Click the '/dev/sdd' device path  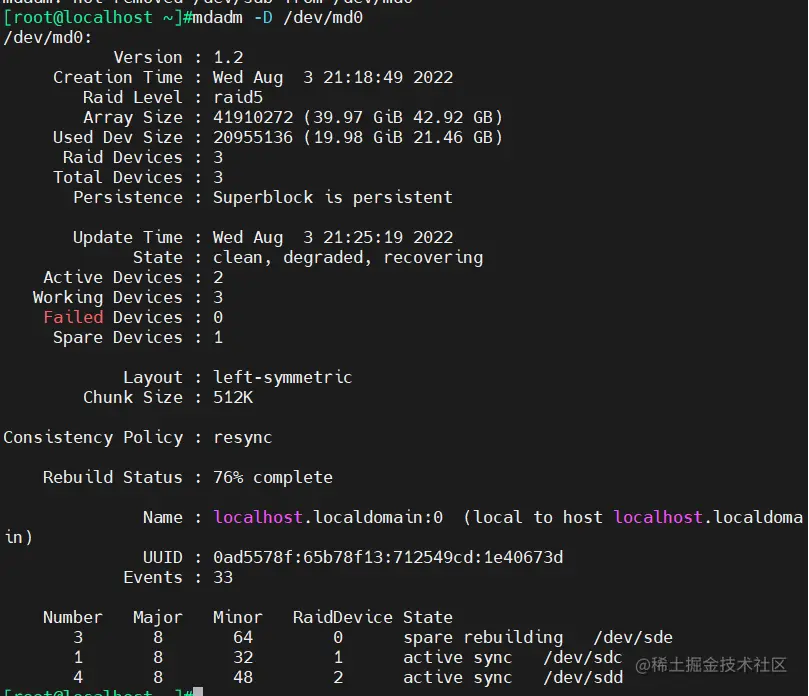point(583,677)
